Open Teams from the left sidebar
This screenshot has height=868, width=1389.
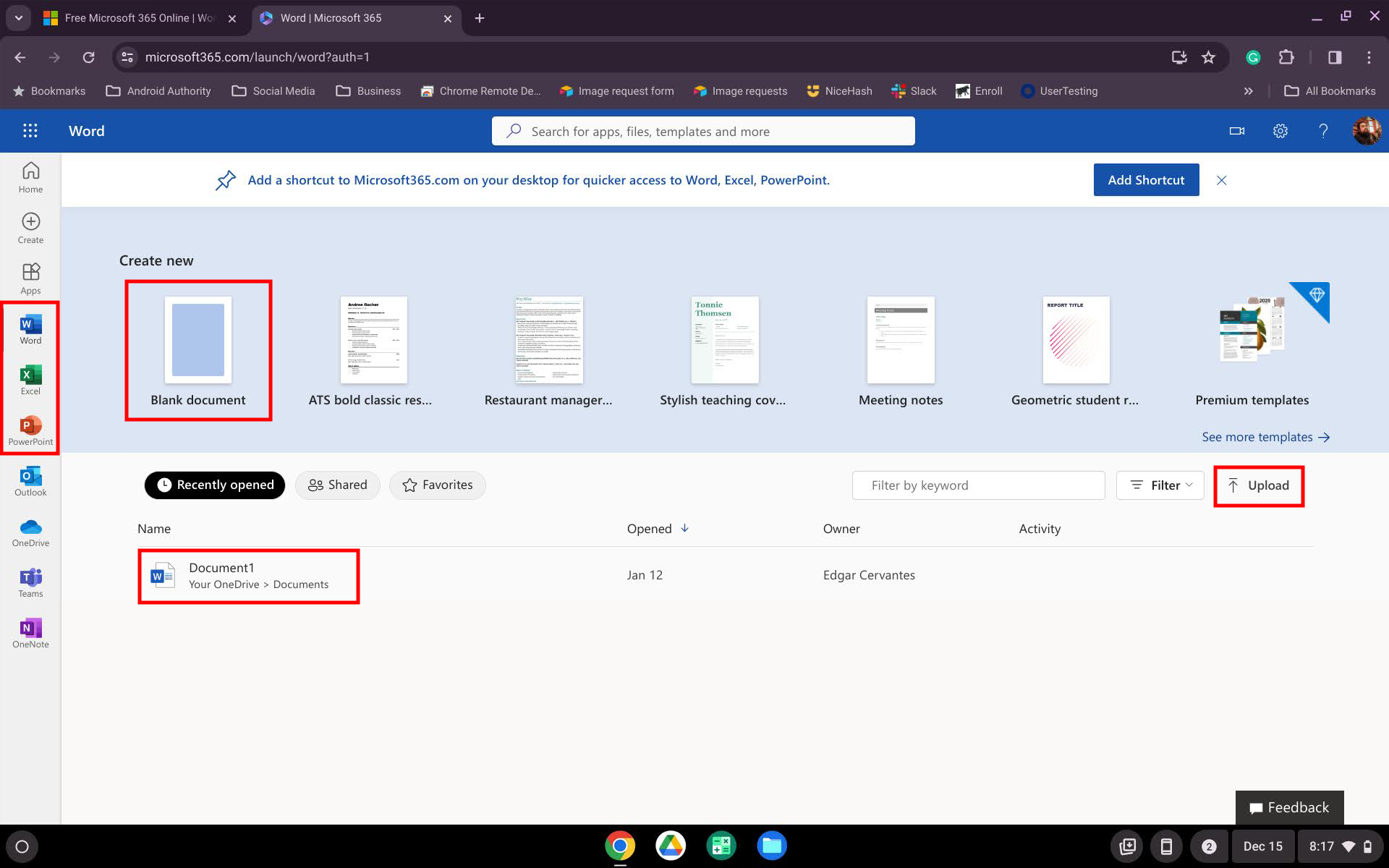point(30,582)
